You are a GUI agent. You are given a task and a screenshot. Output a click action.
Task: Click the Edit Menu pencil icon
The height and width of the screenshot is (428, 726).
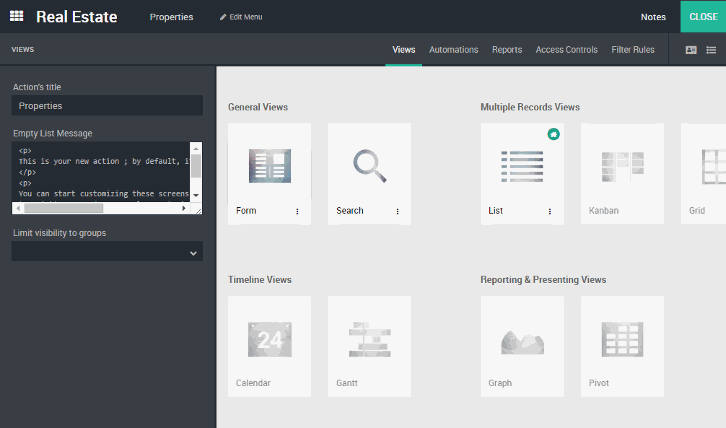pyautogui.click(x=223, y=17)
